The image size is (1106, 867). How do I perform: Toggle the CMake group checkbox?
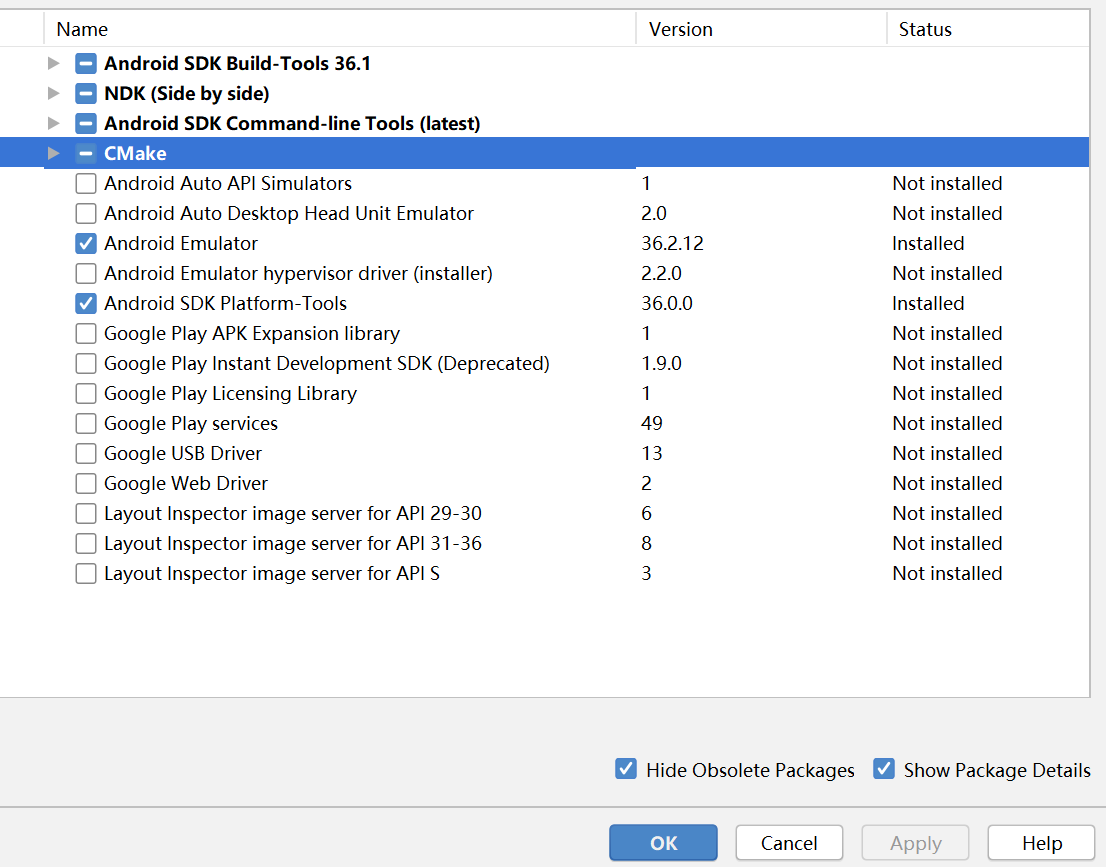point(86,153)
